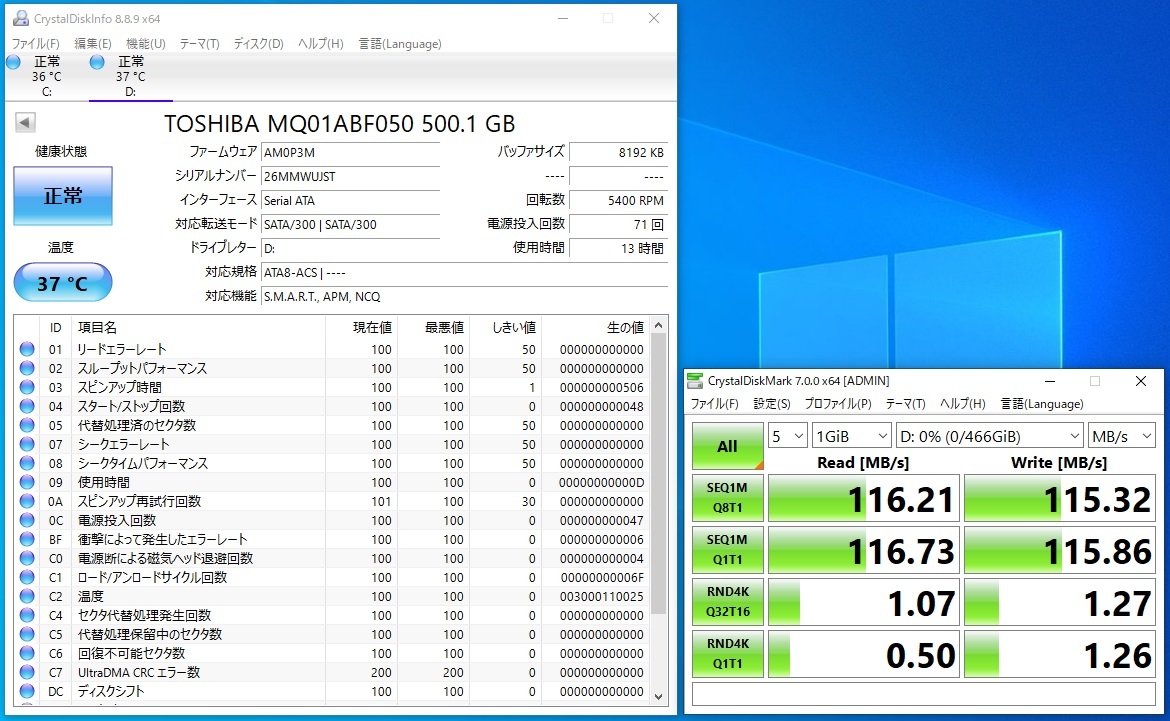The width and height of the screenshot is (1170, 721).
Task: Open テーマ(T) menu in CrystalDiskInfo
Action: point(199,43)
